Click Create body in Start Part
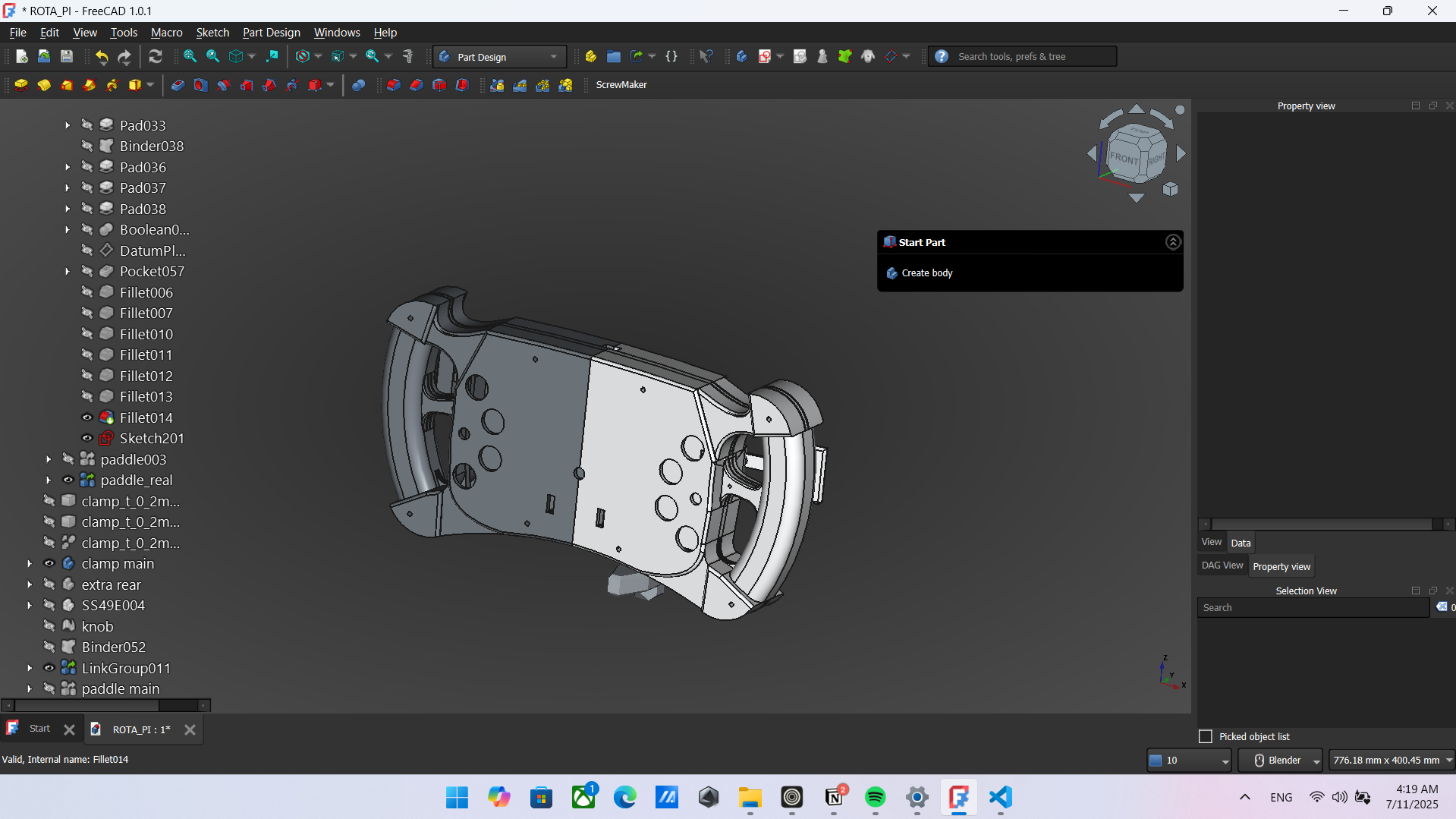Viewport: 1456px width, 819px height. pos(926,273)
